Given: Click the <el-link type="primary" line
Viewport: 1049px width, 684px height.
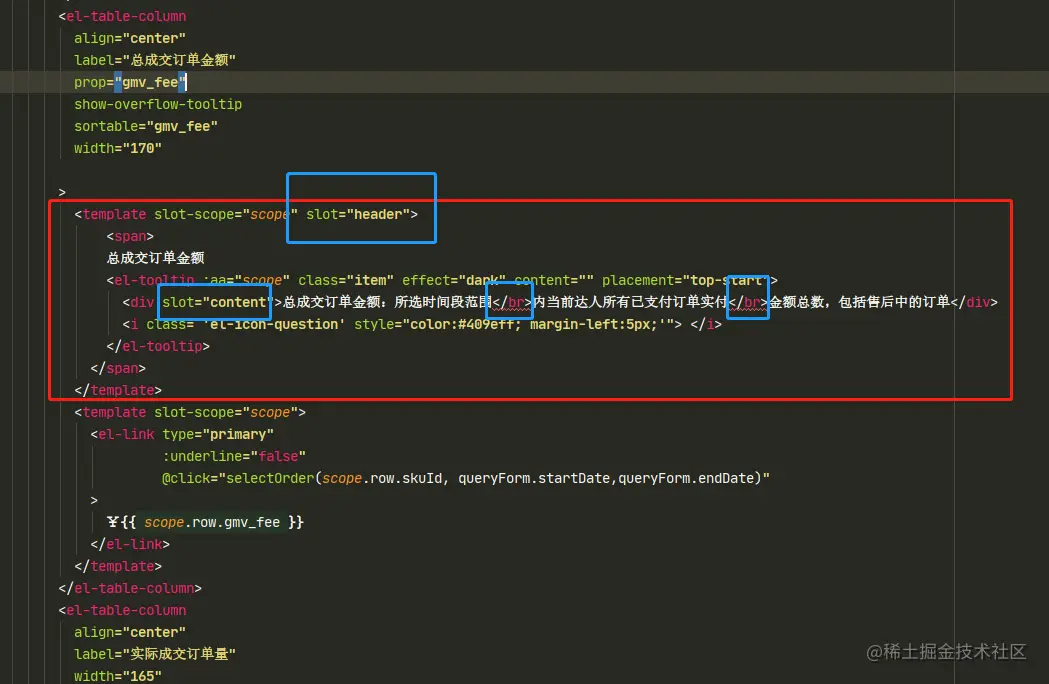Looking at the screenshot, I should [x=182, y=434].
